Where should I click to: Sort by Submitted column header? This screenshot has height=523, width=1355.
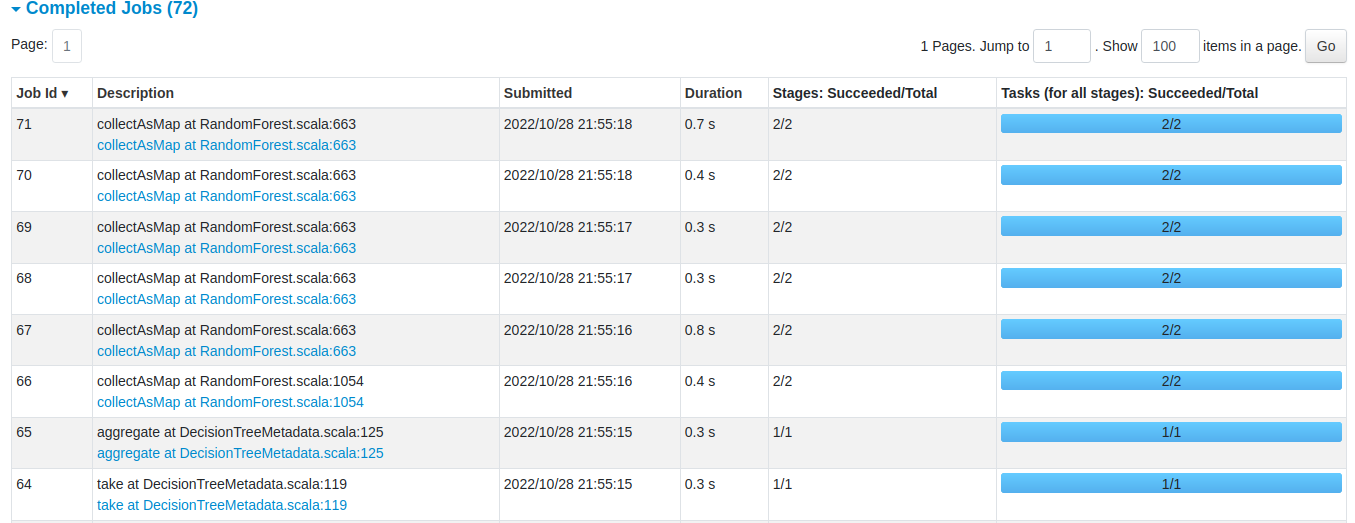pyautogui.click(x=538, y=93)
